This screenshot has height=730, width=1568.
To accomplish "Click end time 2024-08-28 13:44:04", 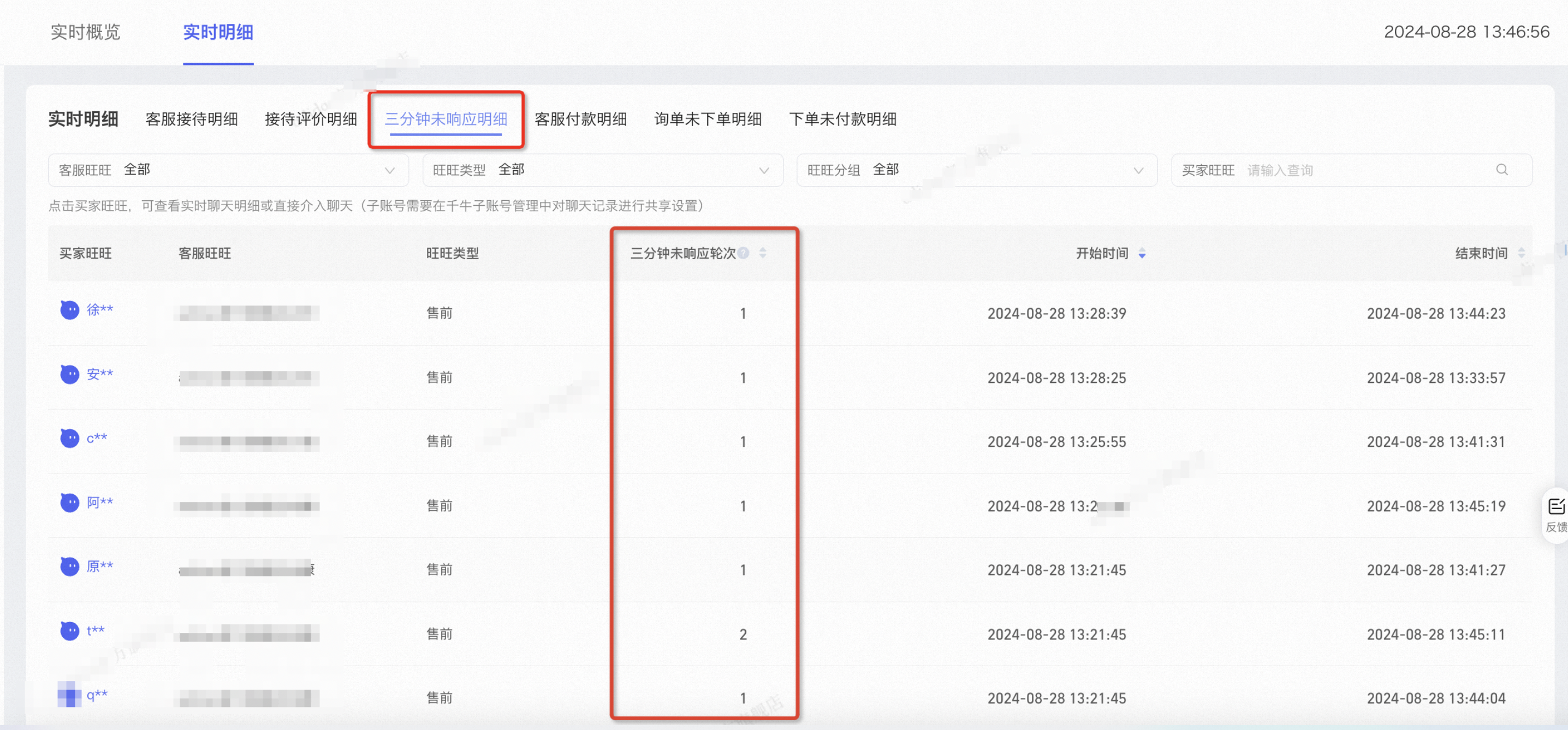I will [1436, 698].
